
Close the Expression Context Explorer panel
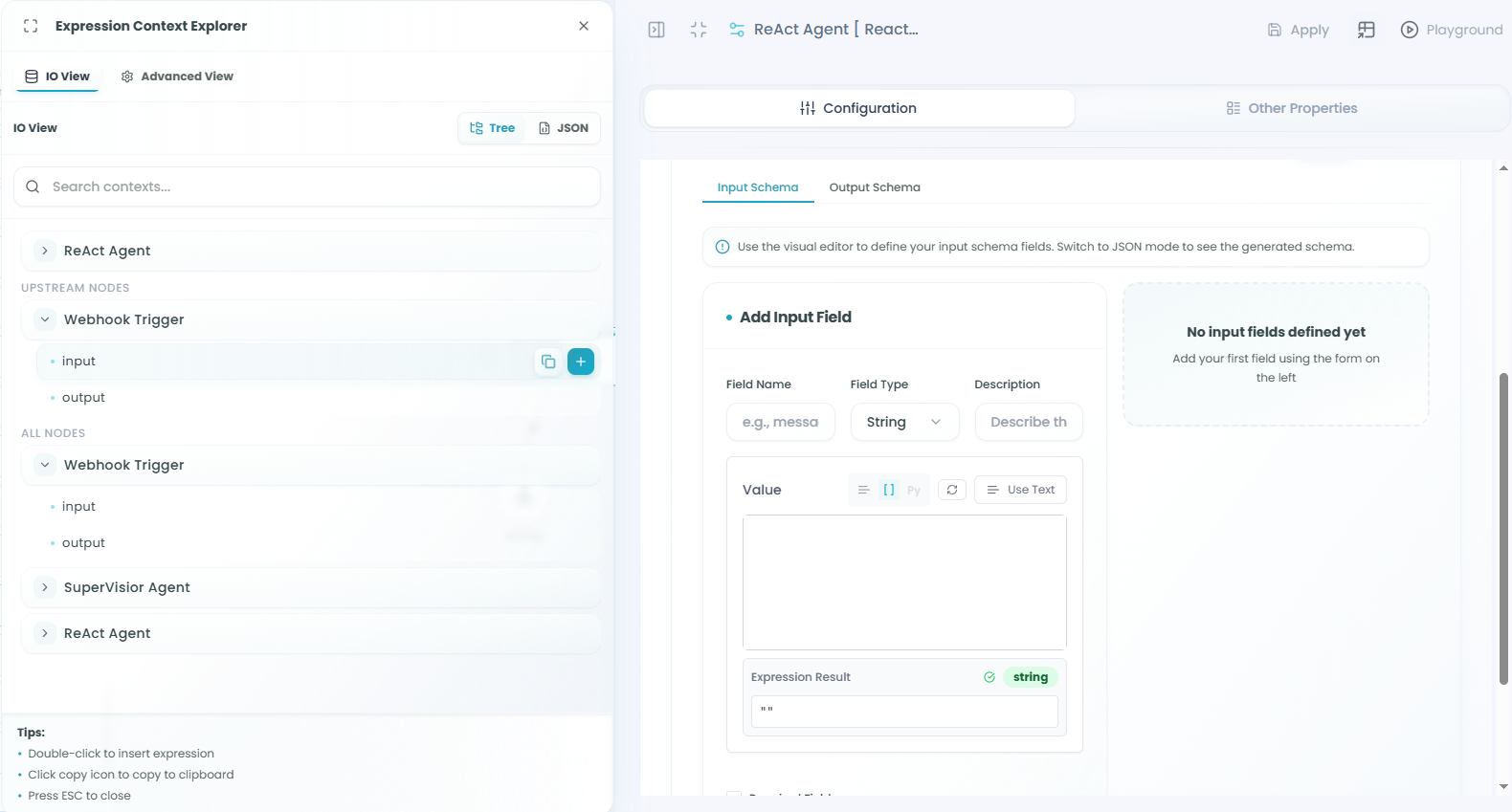click(x=584, y=26)
